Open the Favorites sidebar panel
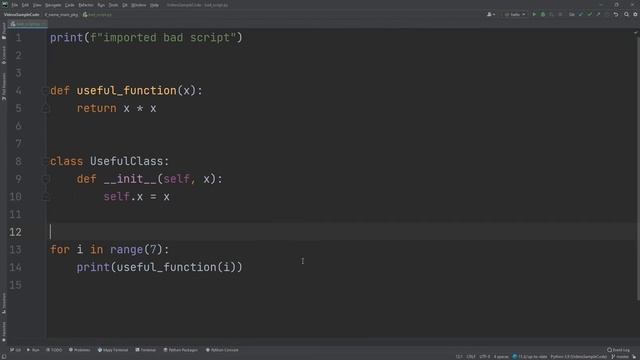Viewport: 640px width, 360px height. [4, 331]
